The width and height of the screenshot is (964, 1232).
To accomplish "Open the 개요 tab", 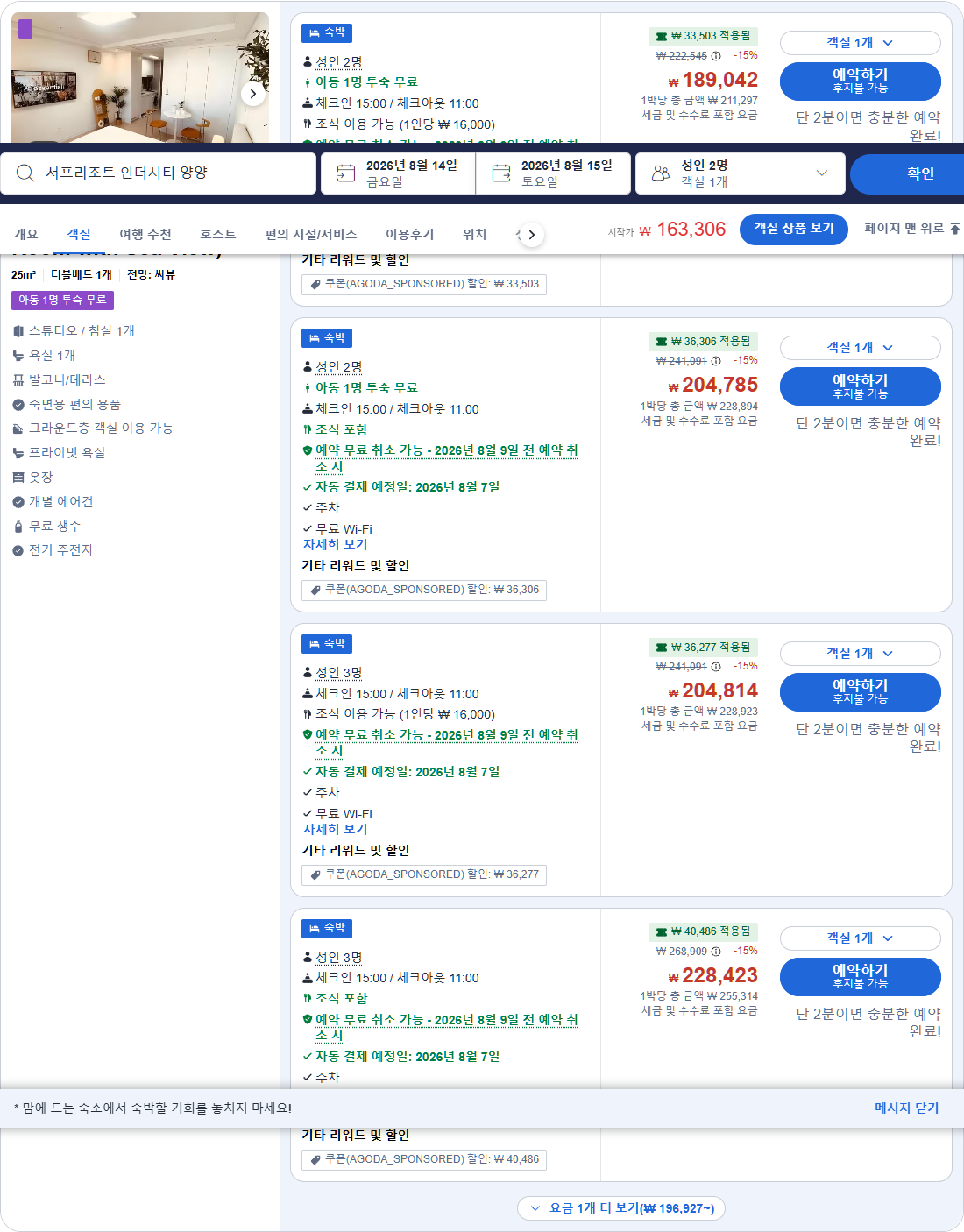I will click(25, 234).
